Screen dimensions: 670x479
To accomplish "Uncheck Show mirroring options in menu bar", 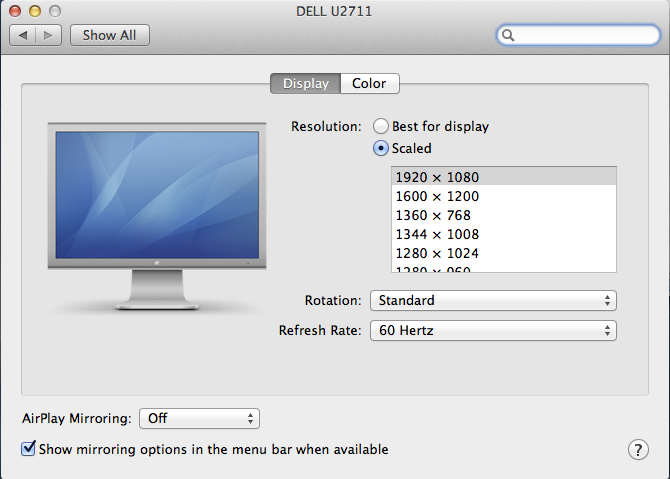I will click(x=28, y=449).
